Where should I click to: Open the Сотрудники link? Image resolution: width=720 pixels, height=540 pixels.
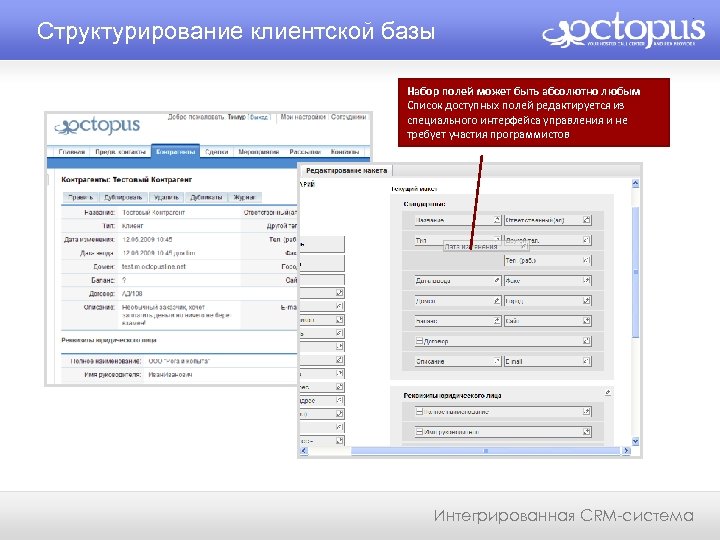click(x=348, y=117)
